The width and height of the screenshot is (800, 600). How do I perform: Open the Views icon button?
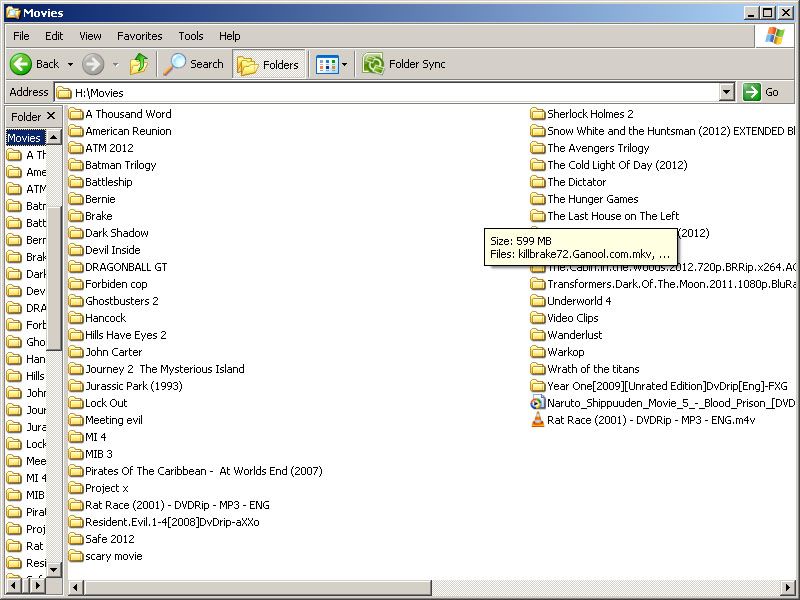(327, 65)
